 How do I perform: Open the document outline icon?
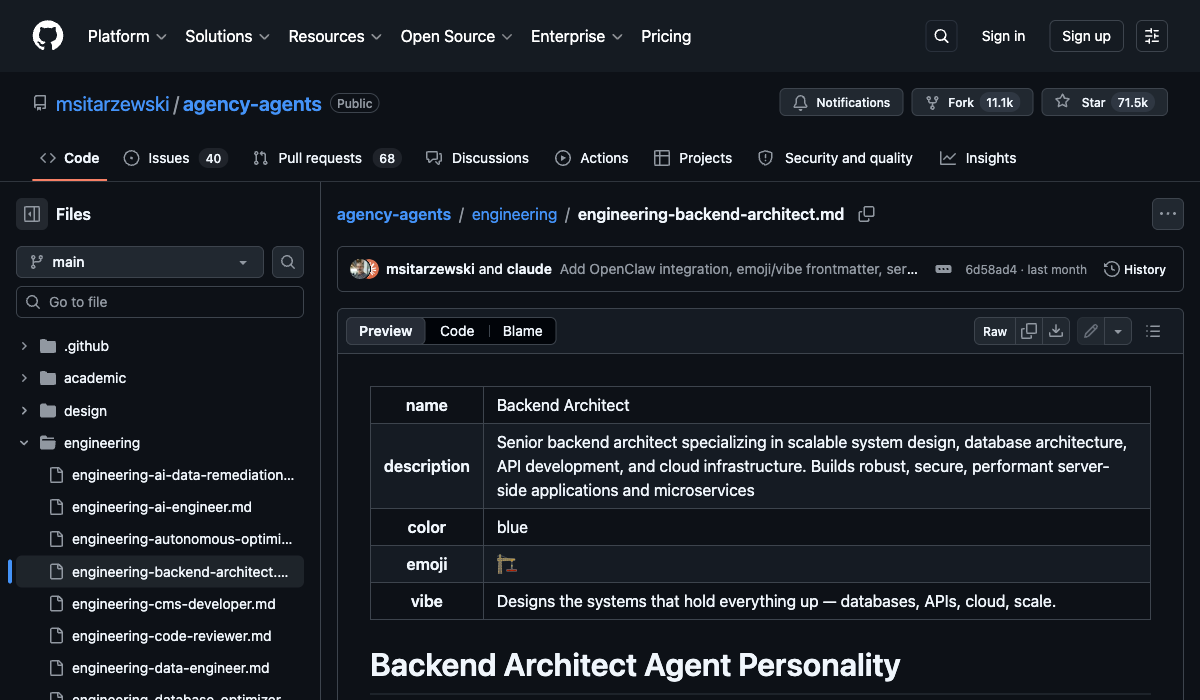pyautogui.click(x=1152, y=330)
